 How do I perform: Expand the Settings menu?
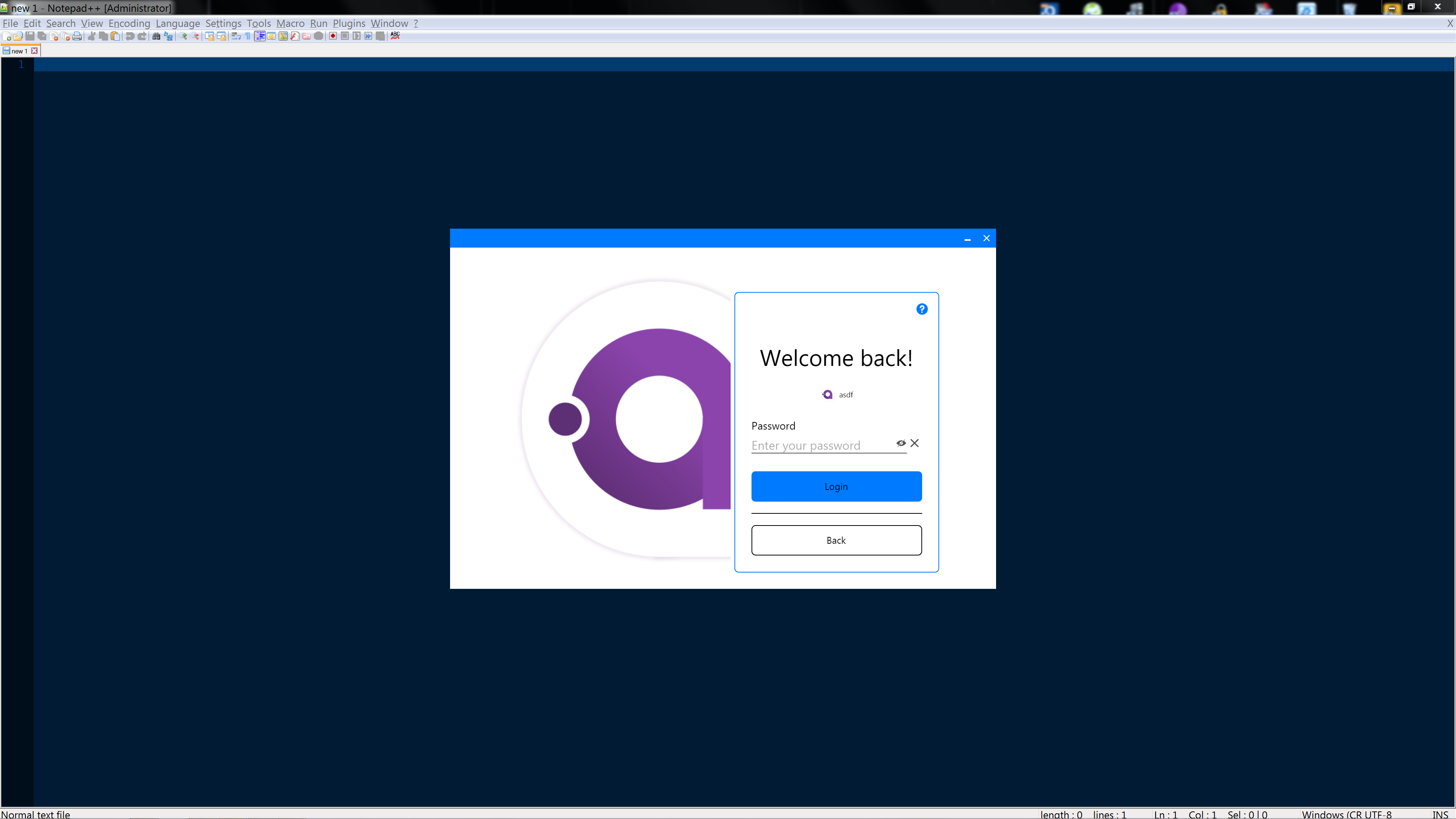pos(223,23)
